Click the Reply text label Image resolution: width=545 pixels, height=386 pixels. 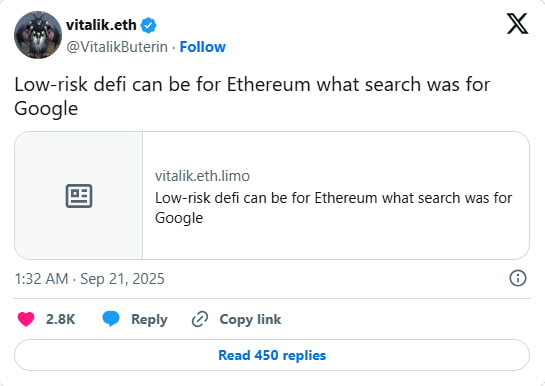[149, 319]
